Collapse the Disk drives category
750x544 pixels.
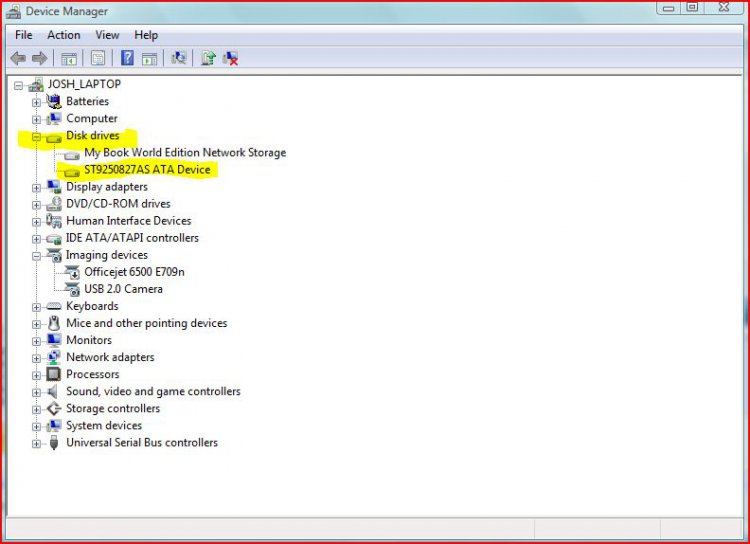(x=37, y=136)
